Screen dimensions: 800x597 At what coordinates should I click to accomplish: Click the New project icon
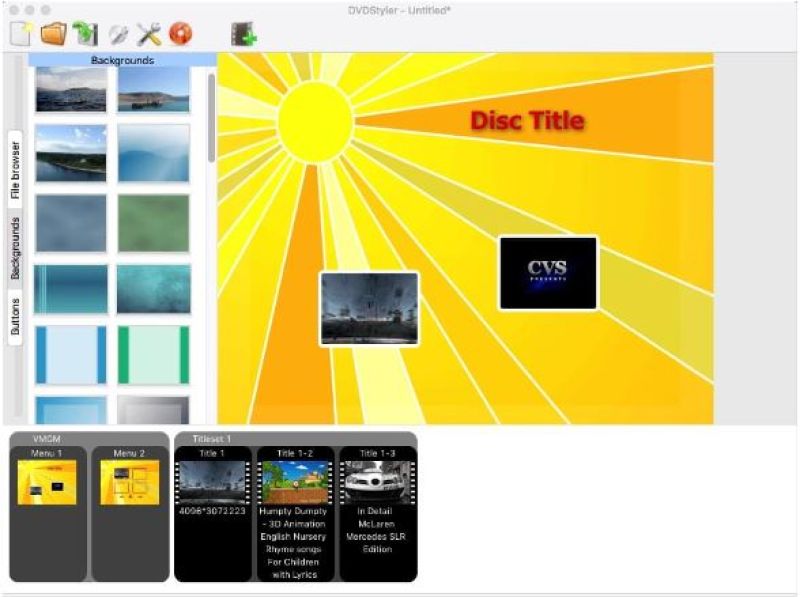pyautogui.click(x=21, y=34)
